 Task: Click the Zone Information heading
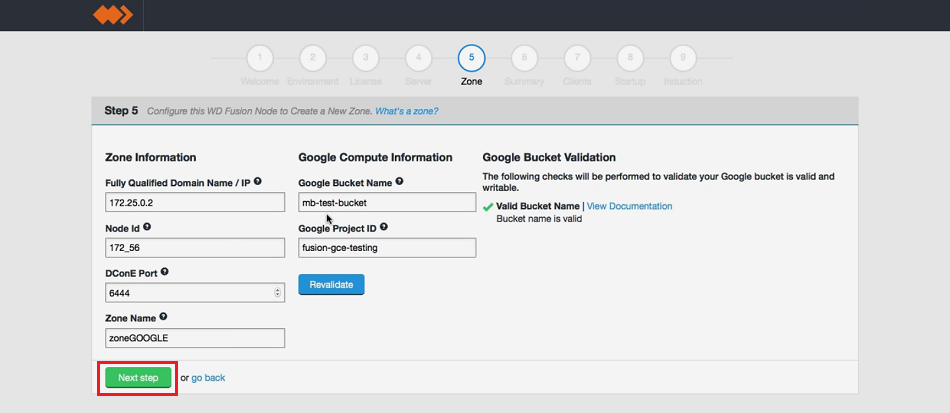(150, 157)
